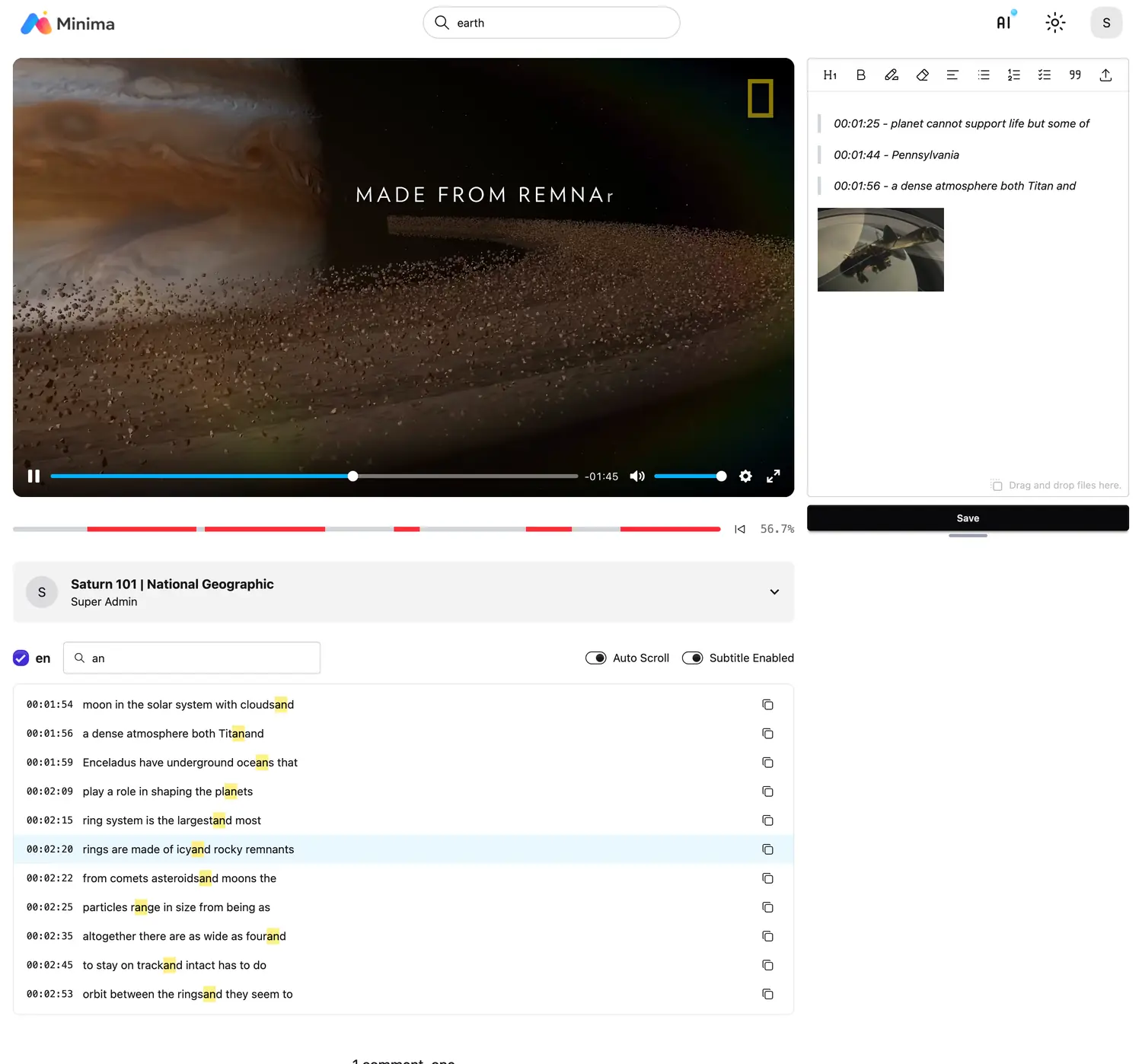1142x1064 pixels.
Task: Click the export notes upload icon
Action: tap(1105, 75)
